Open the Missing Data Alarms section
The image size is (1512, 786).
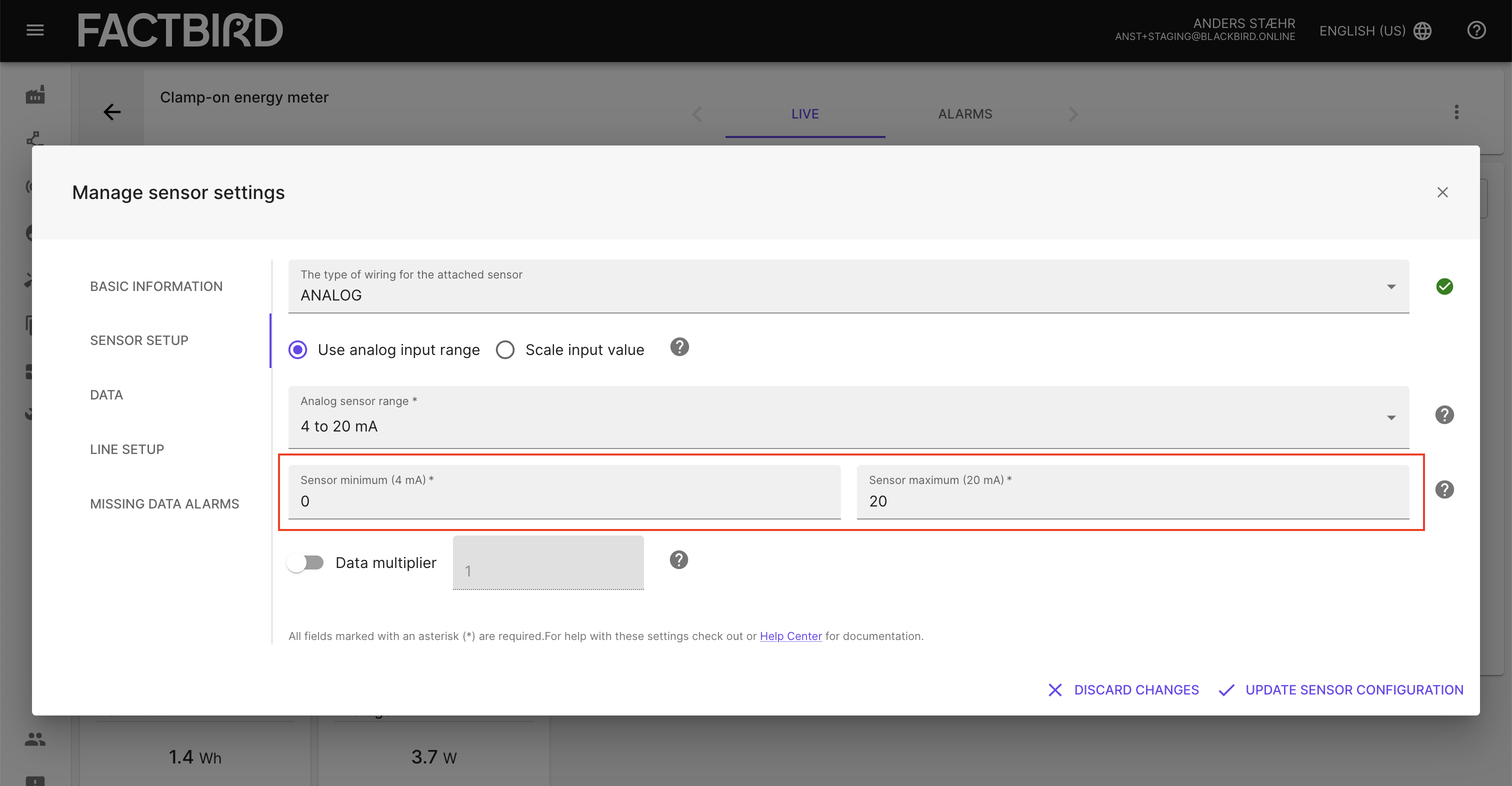tap(164, 504)
